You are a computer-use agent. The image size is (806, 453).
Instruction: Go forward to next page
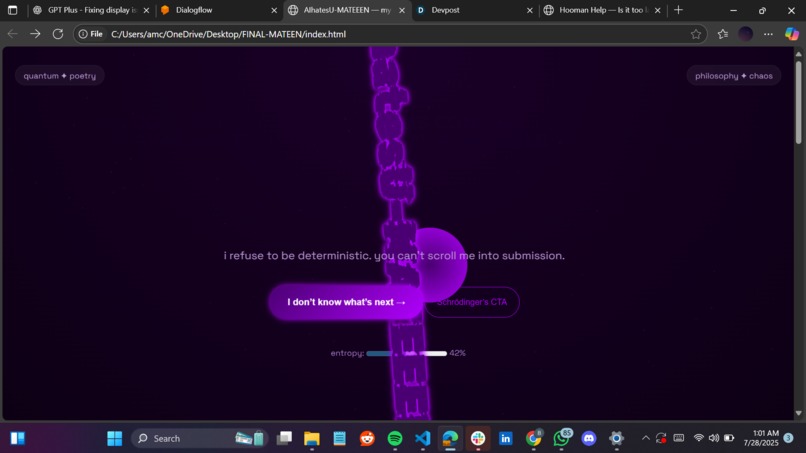pos(35,34)
